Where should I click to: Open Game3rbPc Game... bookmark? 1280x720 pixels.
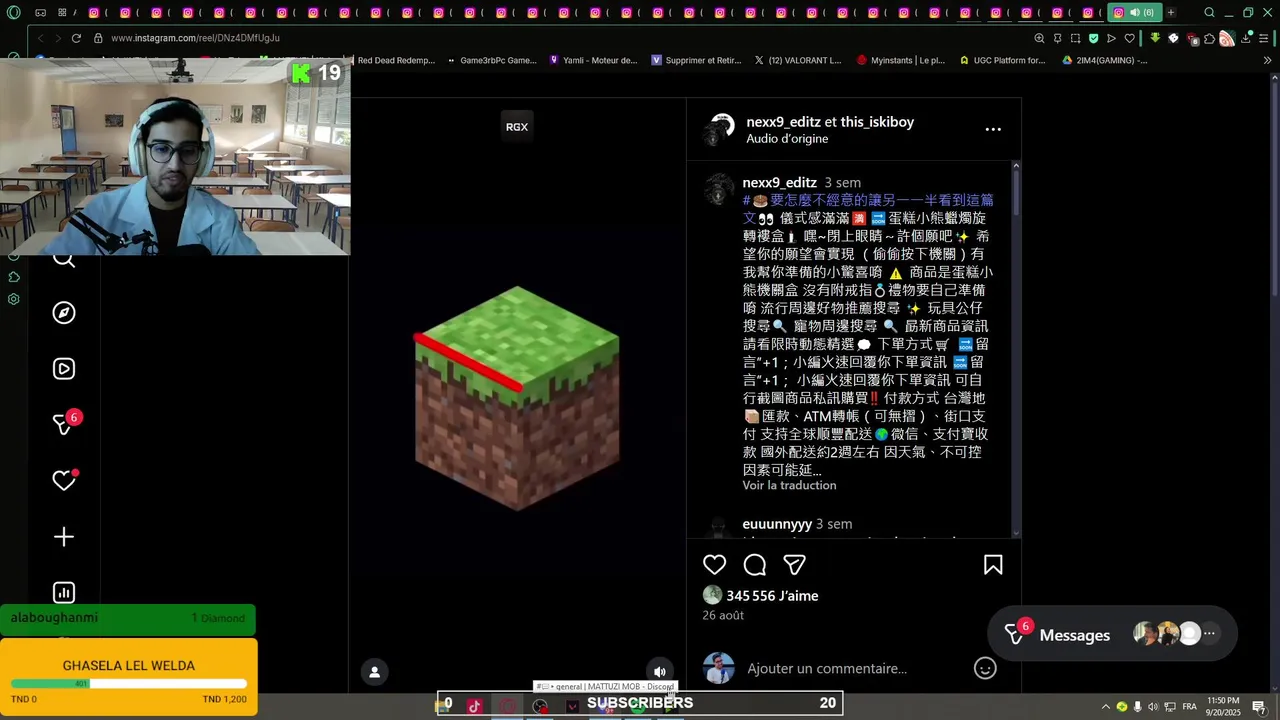coord(491,60)
